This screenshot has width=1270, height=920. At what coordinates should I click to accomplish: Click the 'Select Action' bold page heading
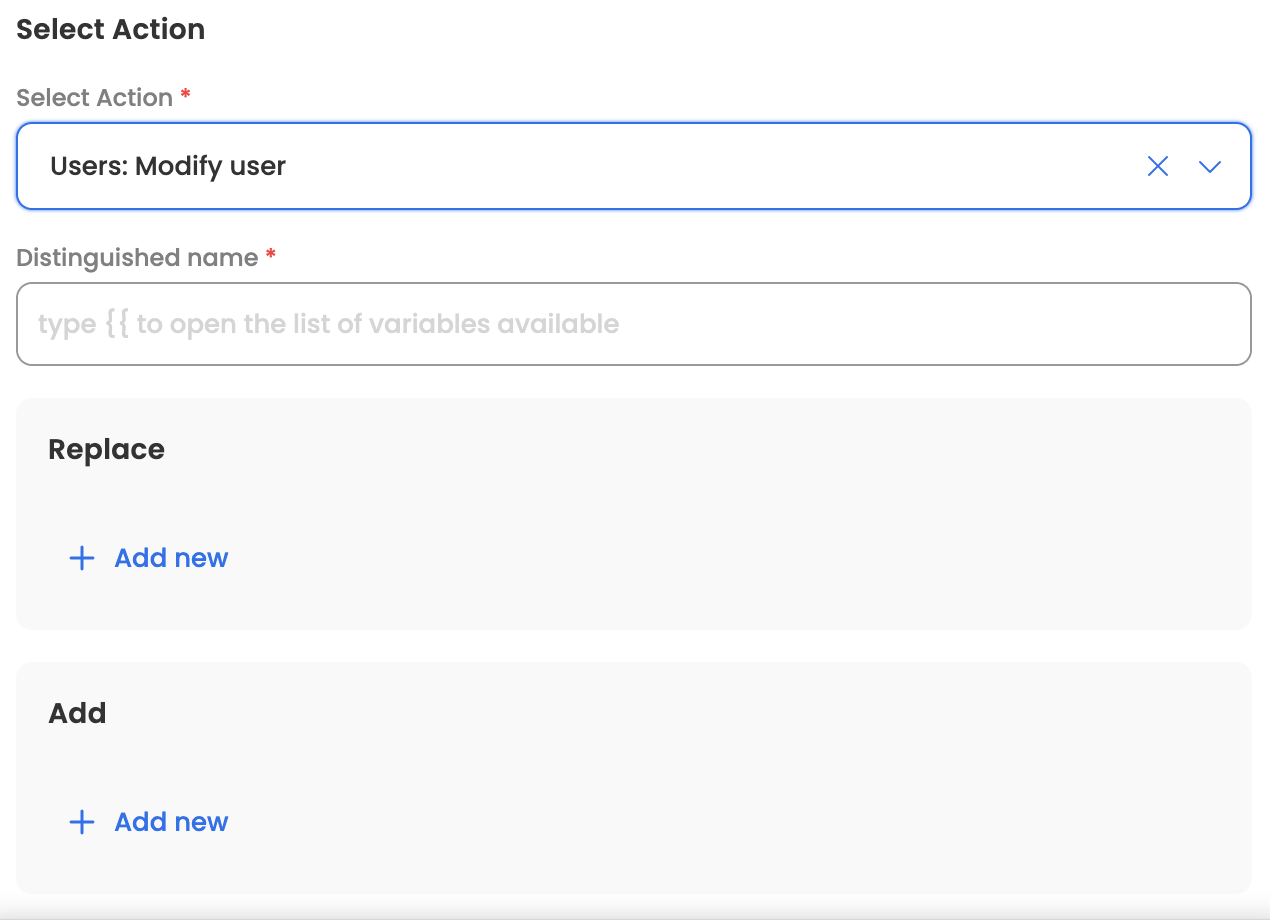pos(110,30)
